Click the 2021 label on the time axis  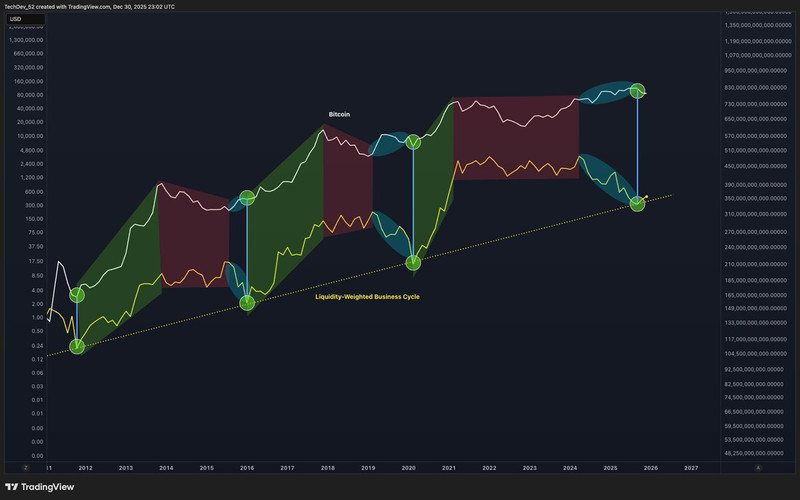click(x=449, y=467)
